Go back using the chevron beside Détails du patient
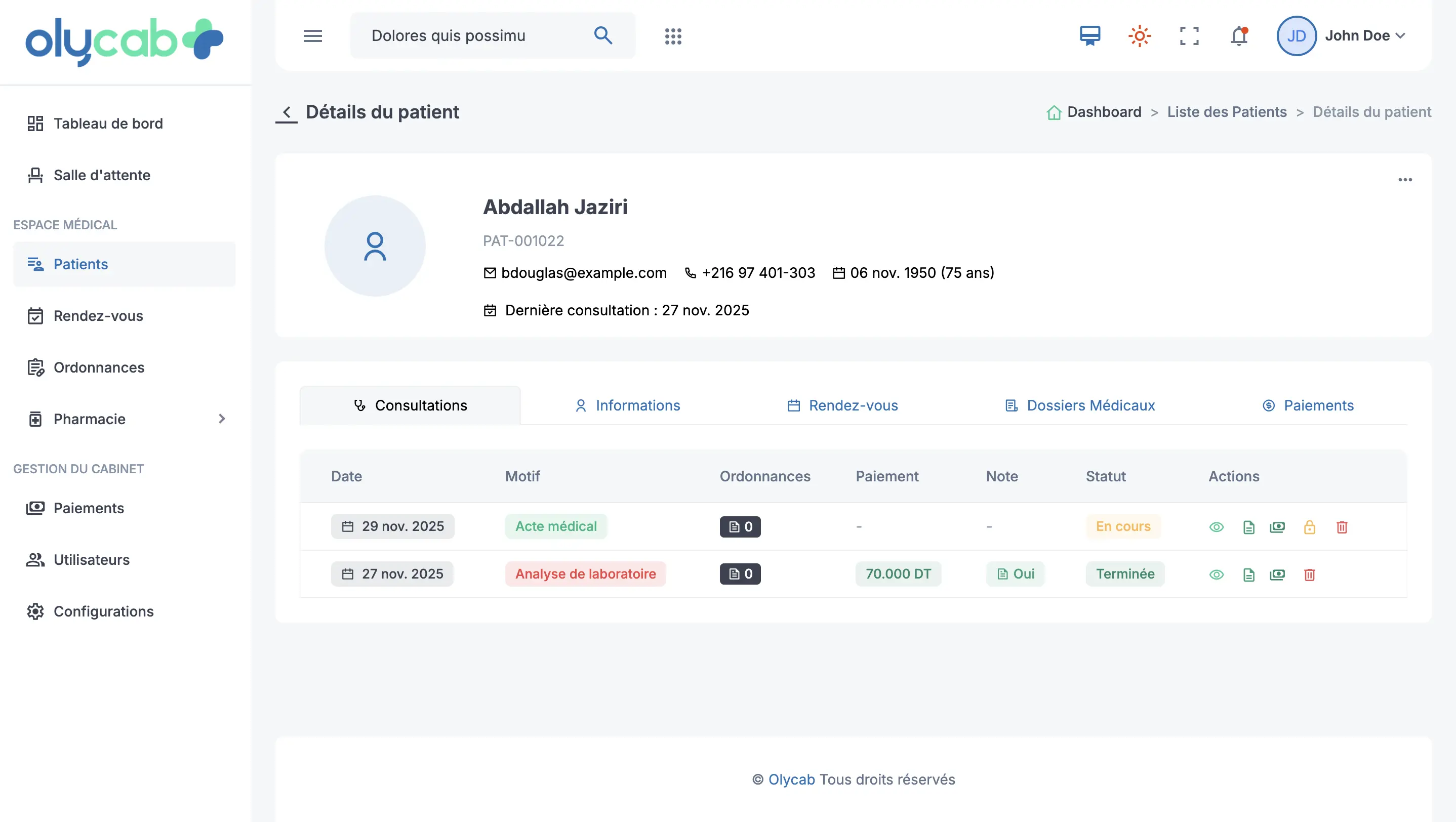The height and width of the screenshot is (822, 1456). tap(287, 112)
